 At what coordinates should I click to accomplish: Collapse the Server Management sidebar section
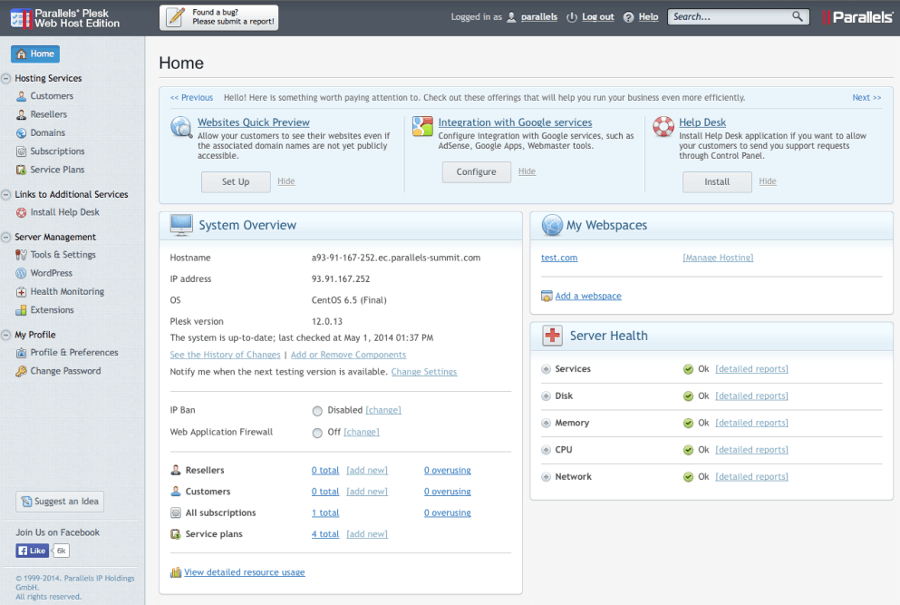tap(7, 237)
